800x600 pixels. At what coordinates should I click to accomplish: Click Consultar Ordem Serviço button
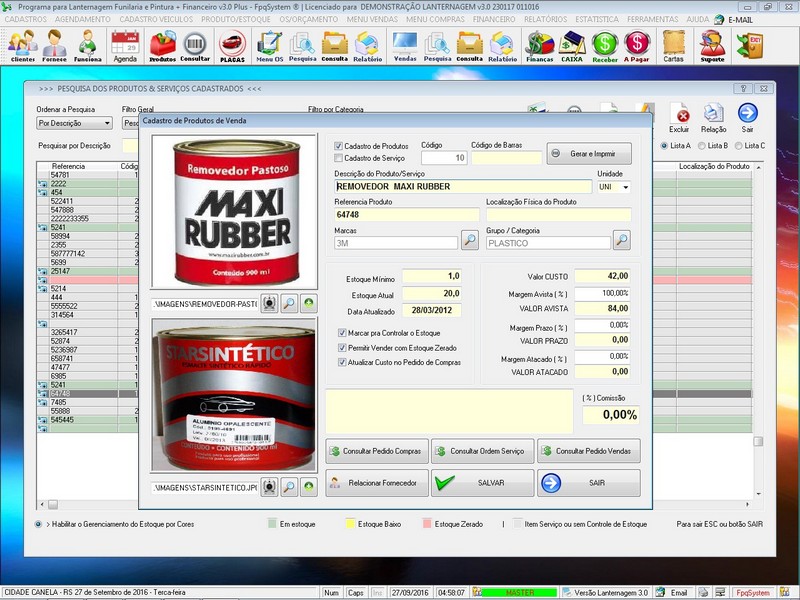point(482,451)
